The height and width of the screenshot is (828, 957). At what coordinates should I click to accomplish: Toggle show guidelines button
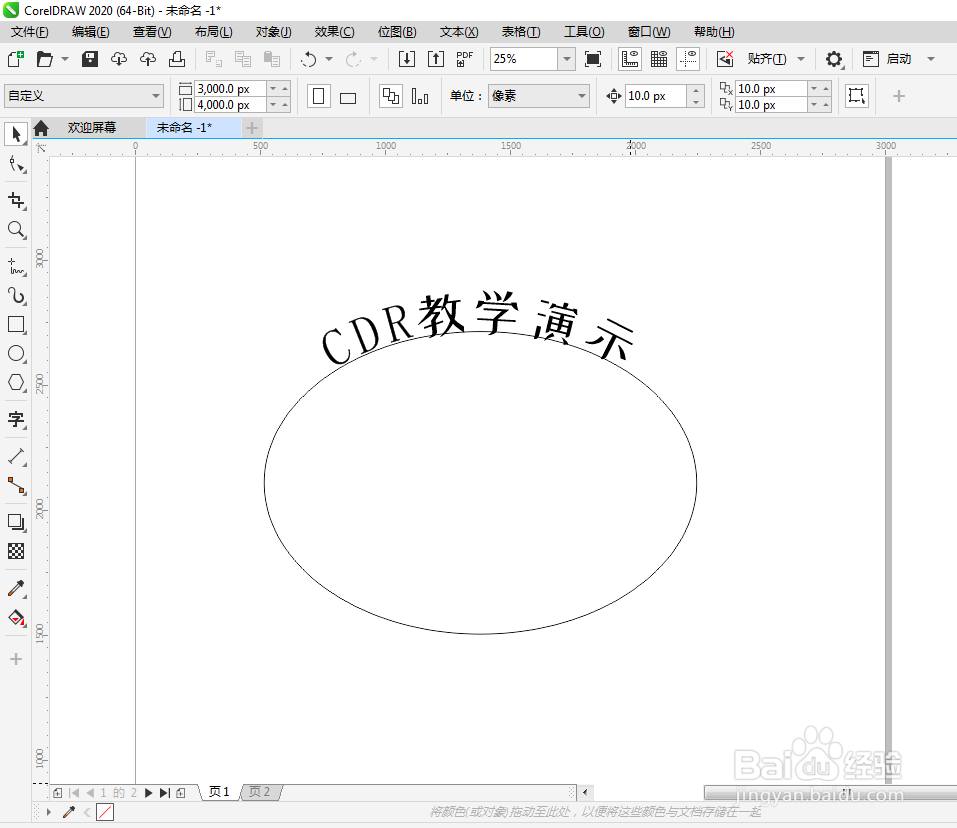pyautogui.click(x=688, y=59)
